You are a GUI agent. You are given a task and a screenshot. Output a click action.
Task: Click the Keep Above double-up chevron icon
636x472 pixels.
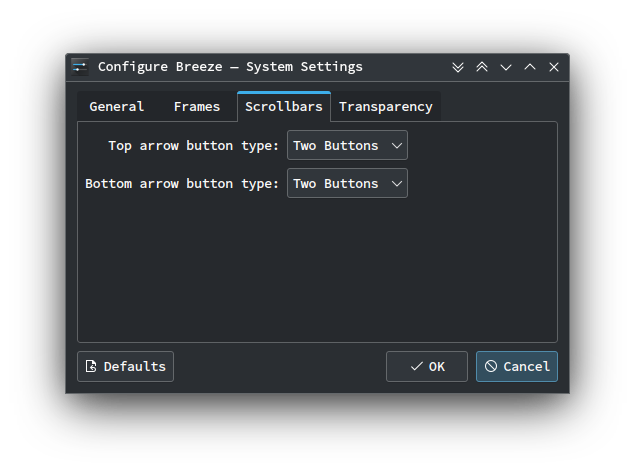pyautogui.click(x=482, y=67)
